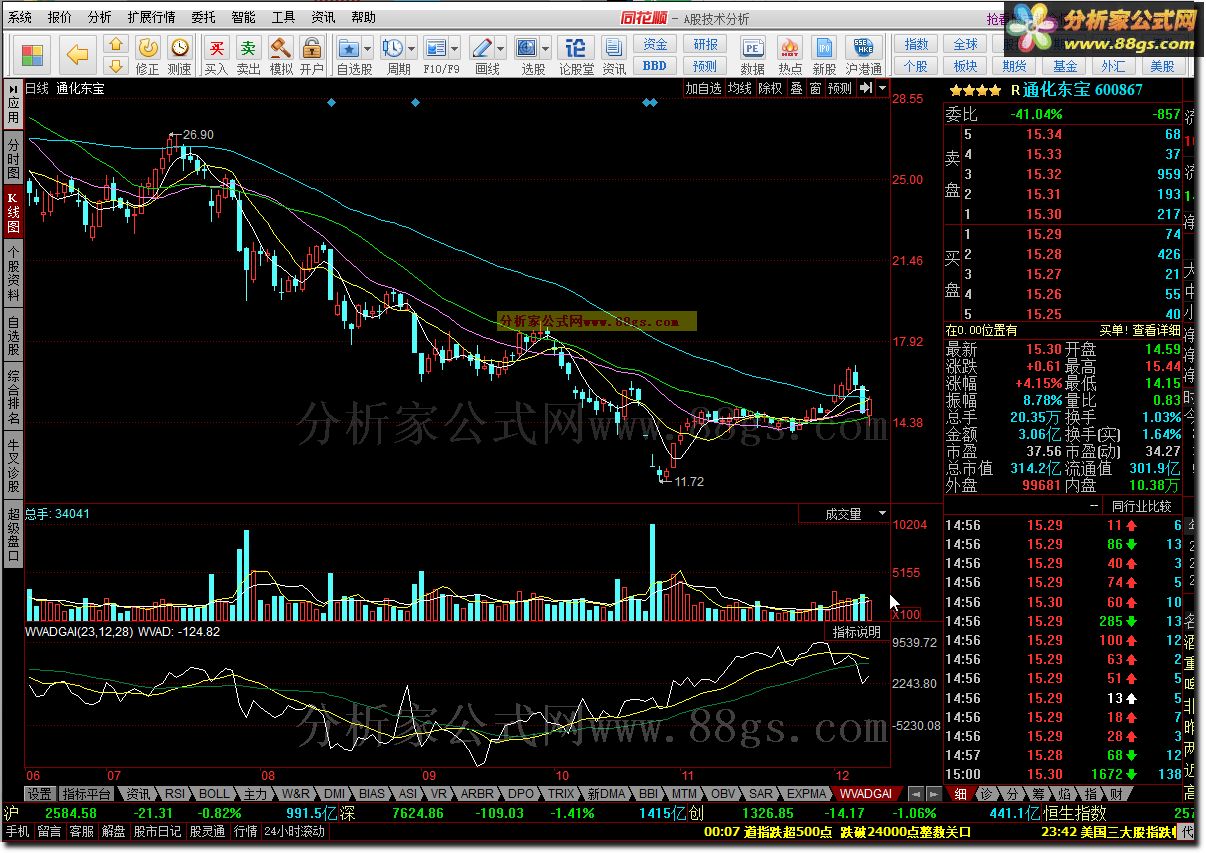Click the 设置 settings tab at bottom
Image resolution: width=1206 pixels, height=853 pixels.
point(40,793)
